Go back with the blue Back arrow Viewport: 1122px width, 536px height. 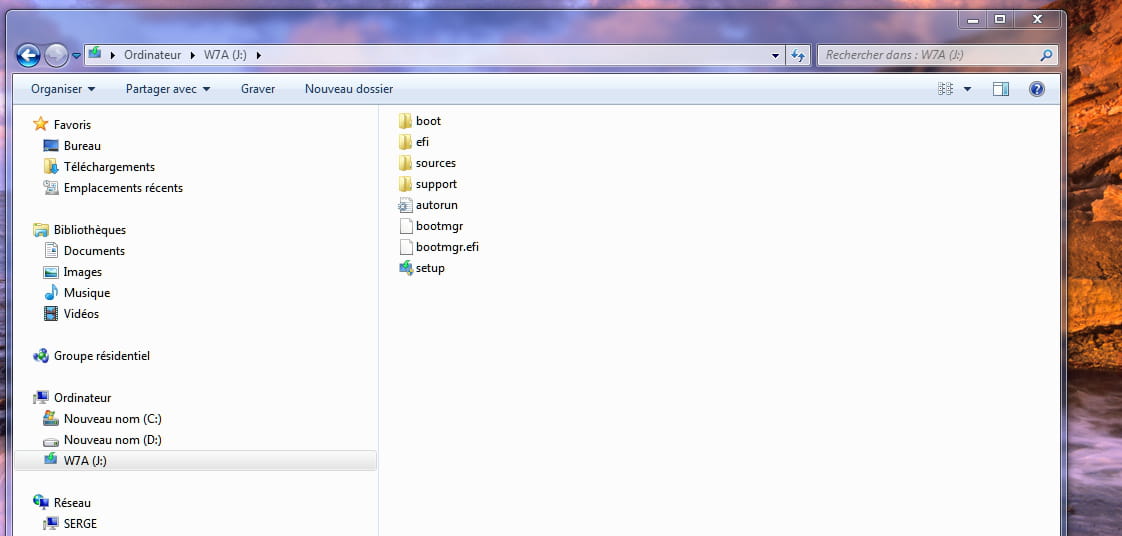point(28,55)
